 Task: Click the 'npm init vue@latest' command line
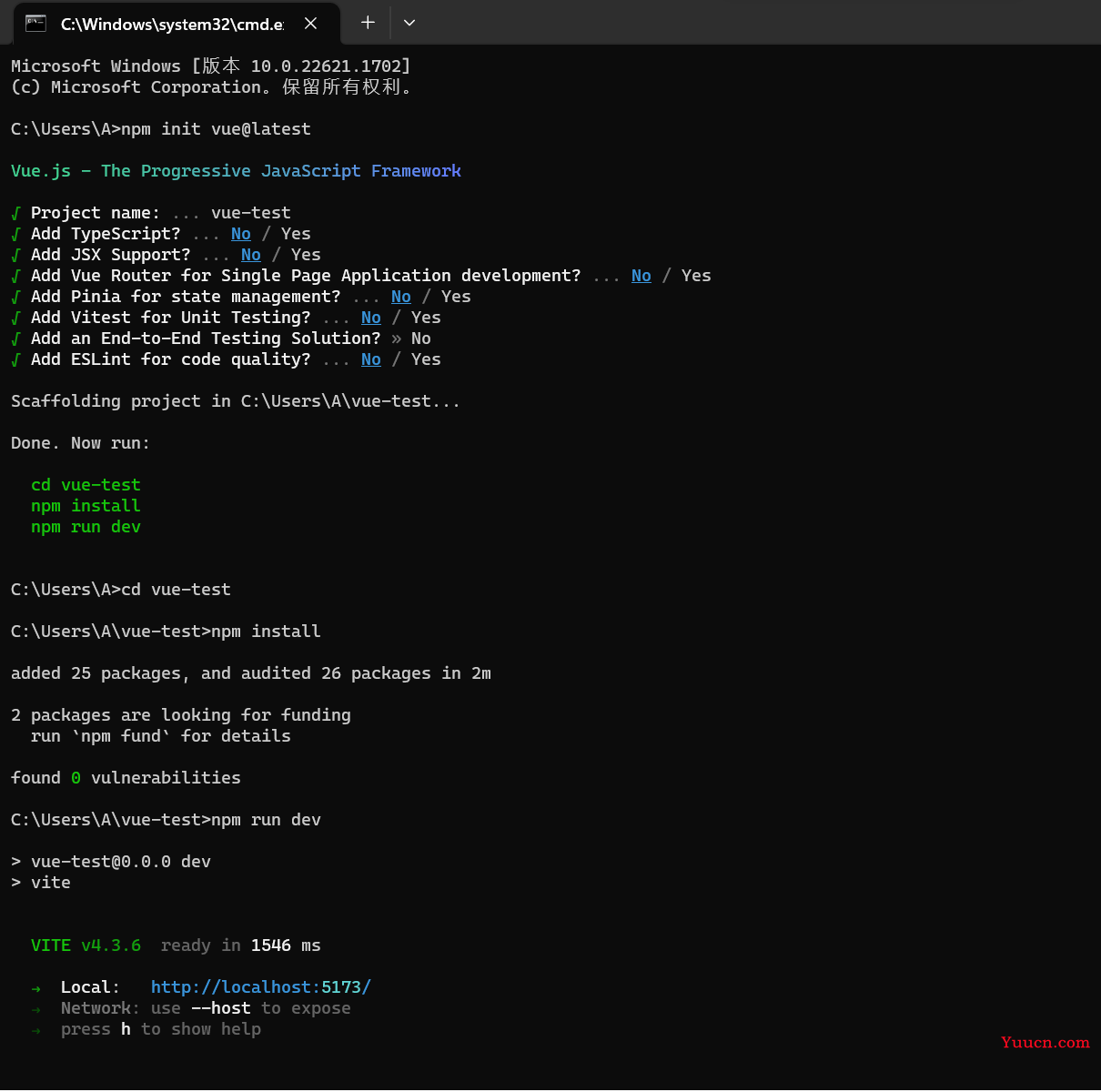[x=161, y=129]
